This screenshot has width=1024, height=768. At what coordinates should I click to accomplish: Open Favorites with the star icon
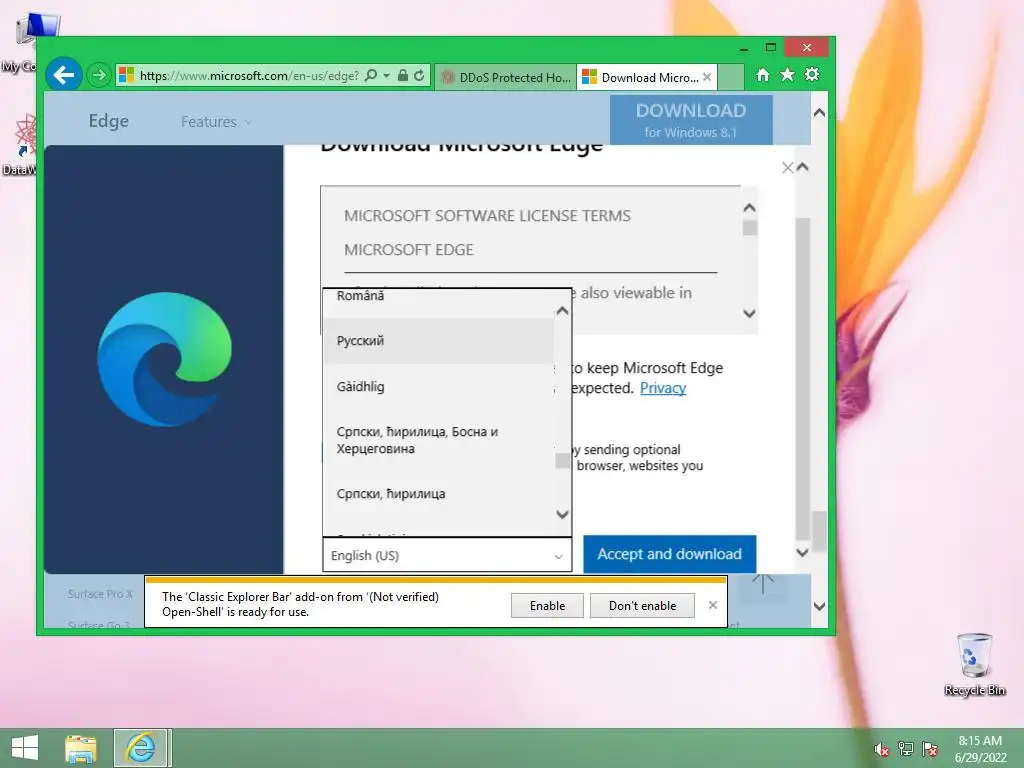[x=787, y=74]
